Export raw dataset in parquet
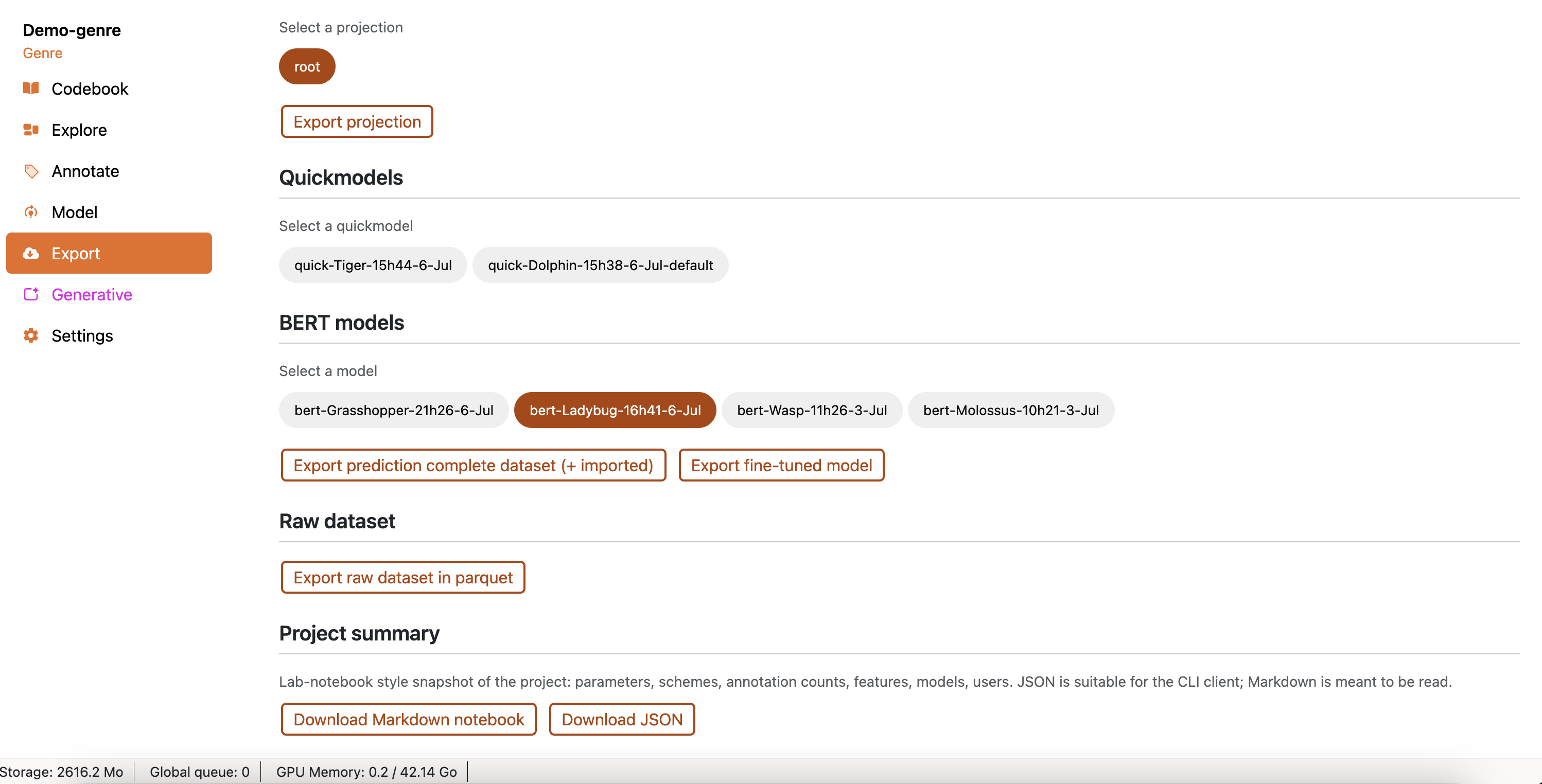This screenshot has height=784, width=1542. click(403, 577)
